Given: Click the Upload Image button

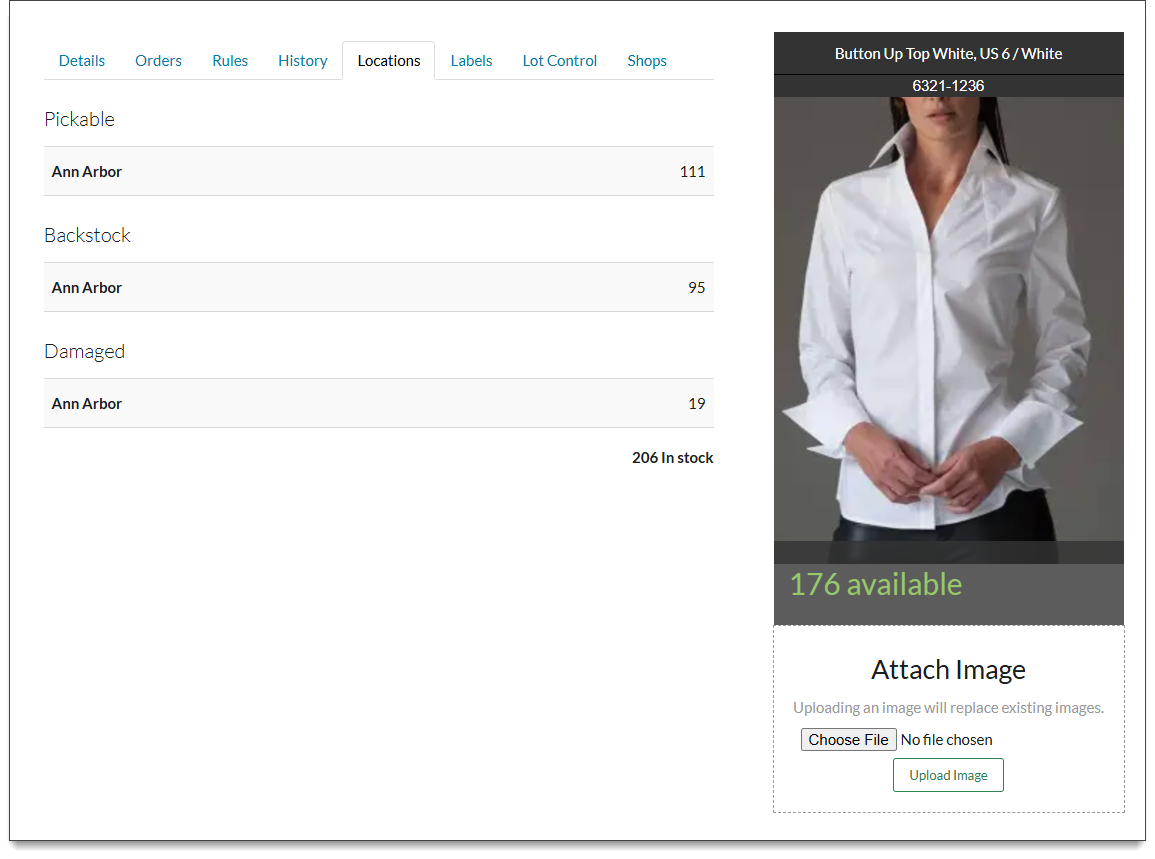Looking at the screenshot, I should (x=948, y=775).
